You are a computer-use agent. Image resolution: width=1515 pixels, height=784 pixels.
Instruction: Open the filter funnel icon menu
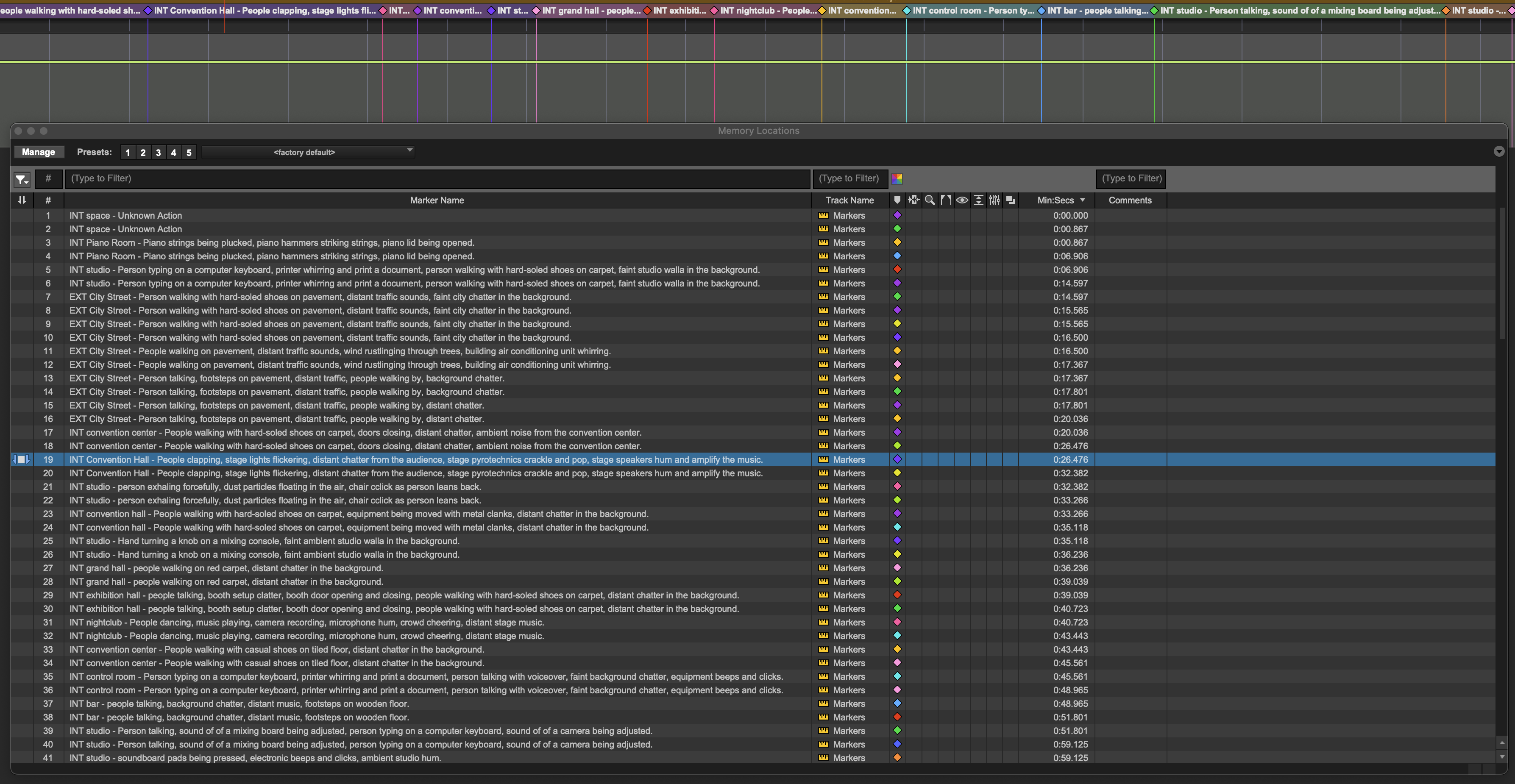(22, 179)
